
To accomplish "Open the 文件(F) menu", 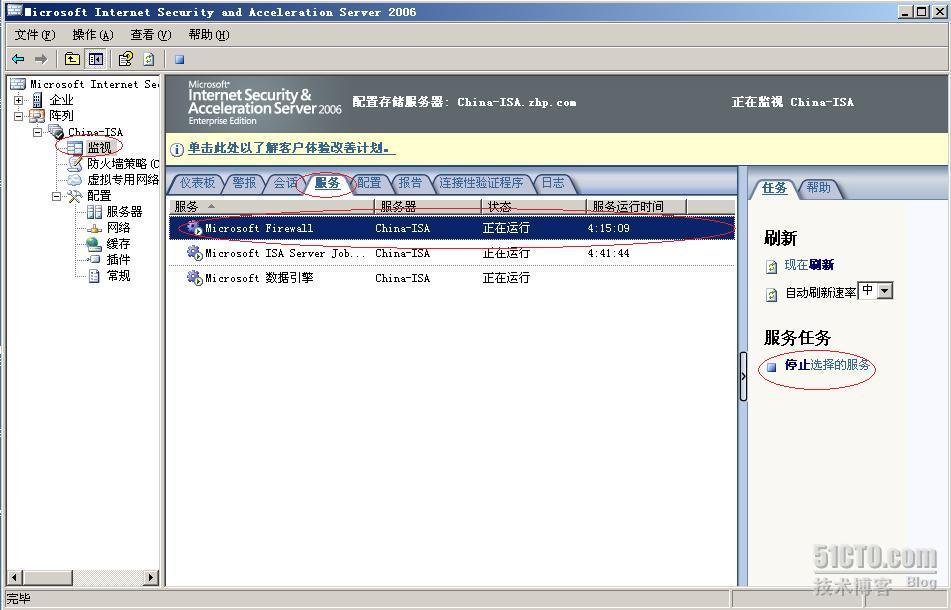I will [35, 35].
